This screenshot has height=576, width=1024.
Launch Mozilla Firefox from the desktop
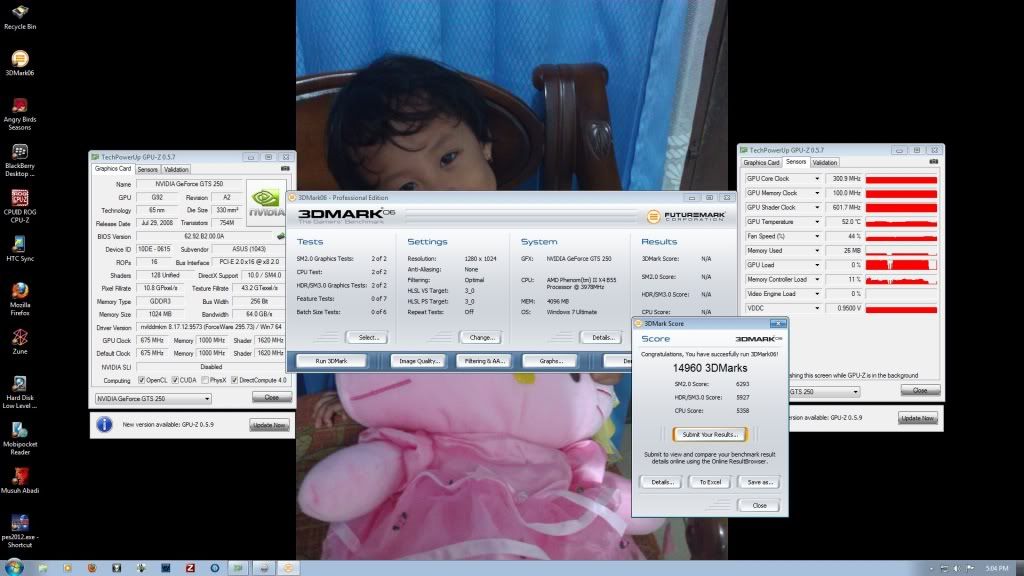click(x=20, y=299)
